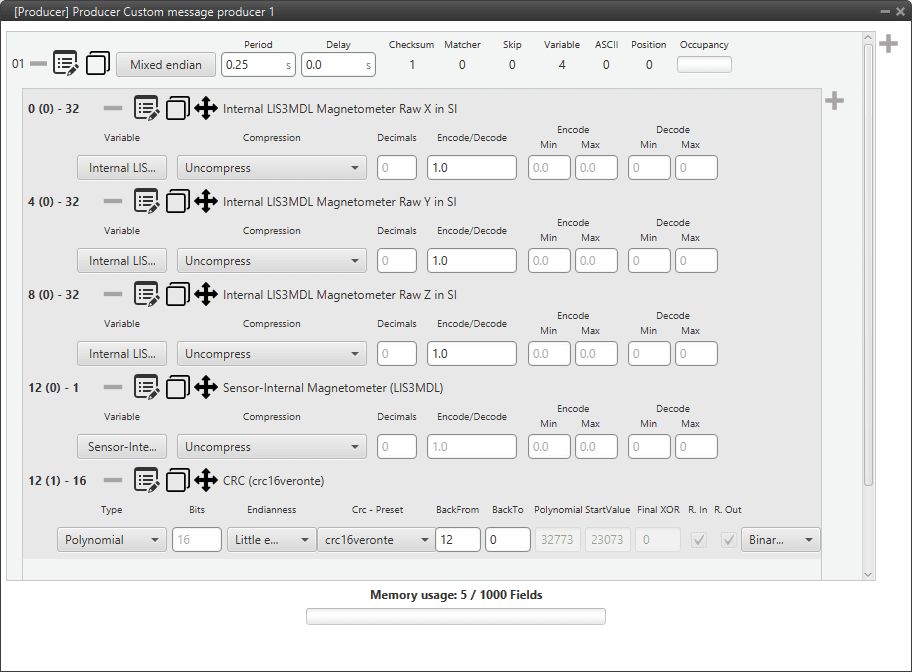Screen dimensions: 912x672
Task: Click the 'Memory usage: 5 / 1000 Fields' text
Action: coord(456,595)
